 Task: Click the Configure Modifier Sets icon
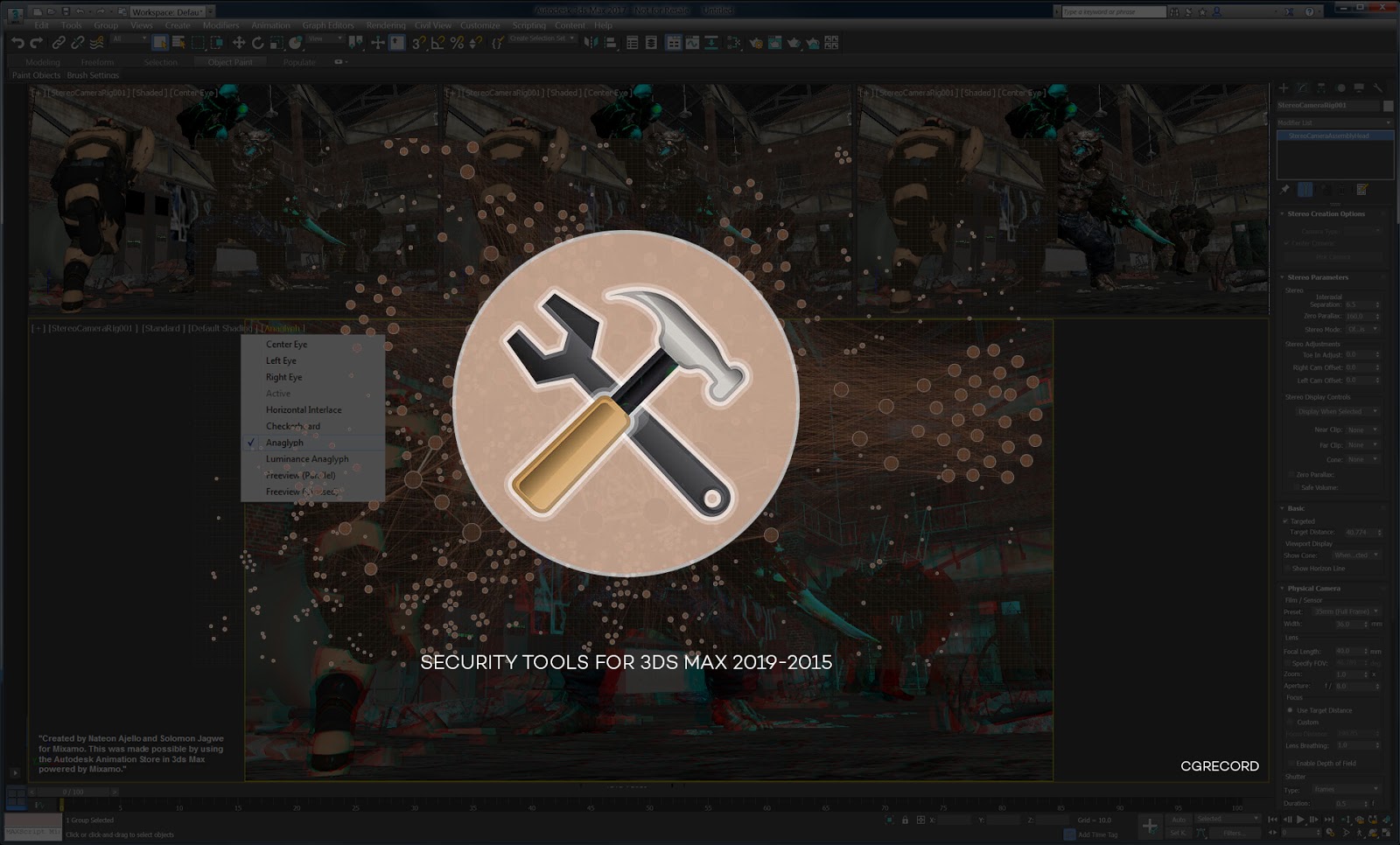[1362, 189]
